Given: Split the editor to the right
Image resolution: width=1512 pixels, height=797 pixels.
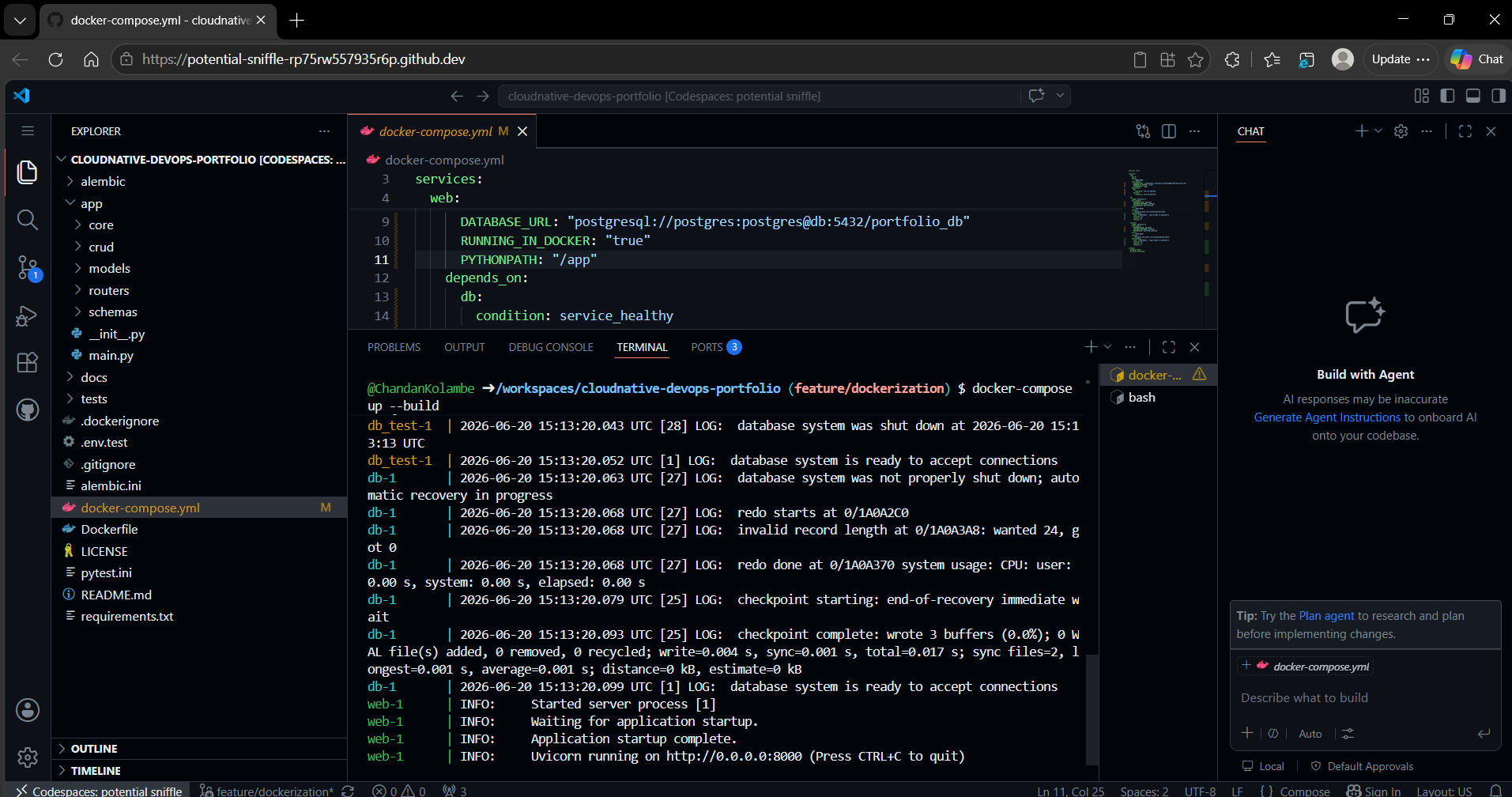Looking at the screenshot, I should coord(1169,131).
